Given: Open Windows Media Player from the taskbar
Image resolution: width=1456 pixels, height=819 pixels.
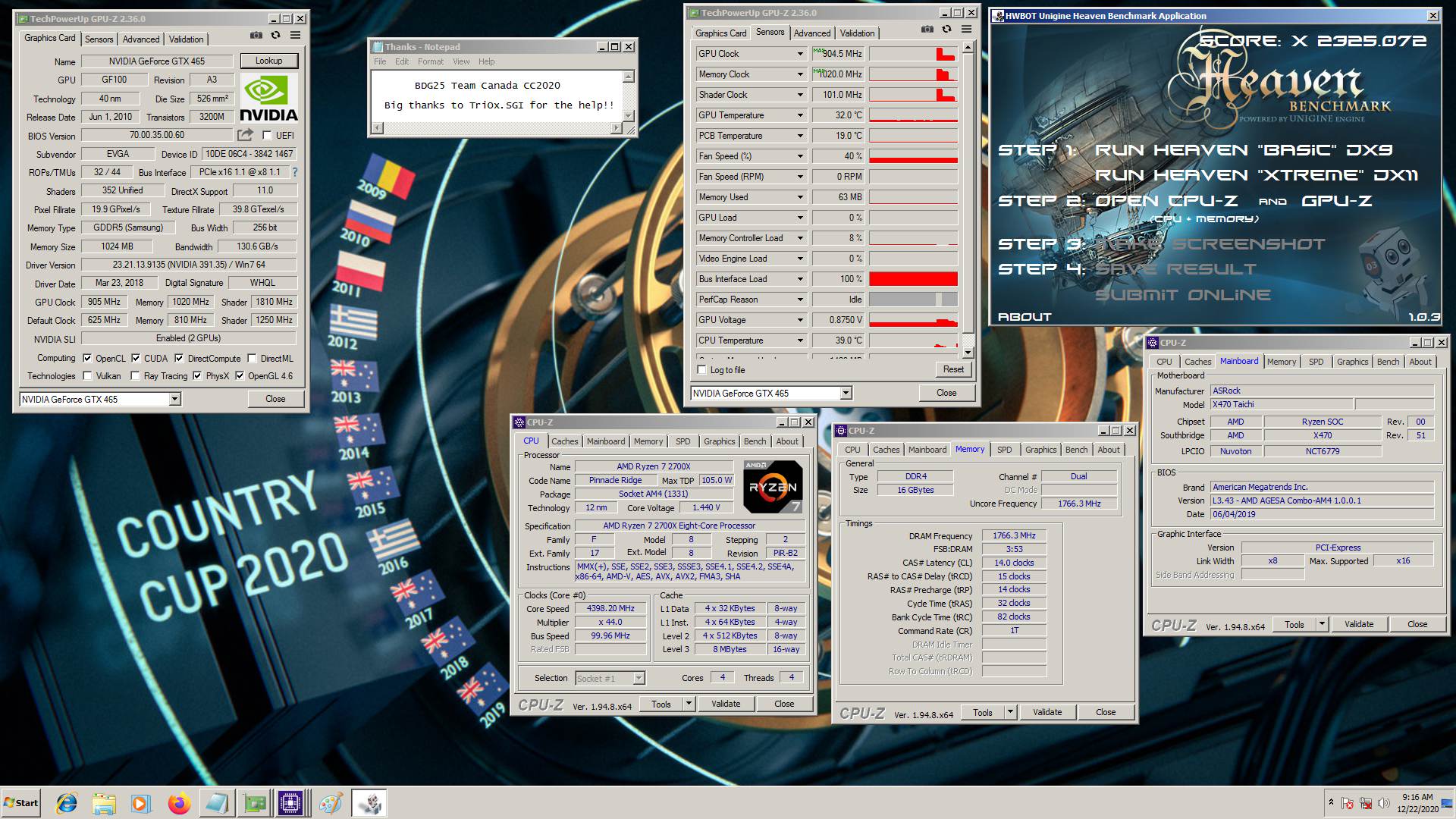Looking at the screenshot, I should point(141,803).
